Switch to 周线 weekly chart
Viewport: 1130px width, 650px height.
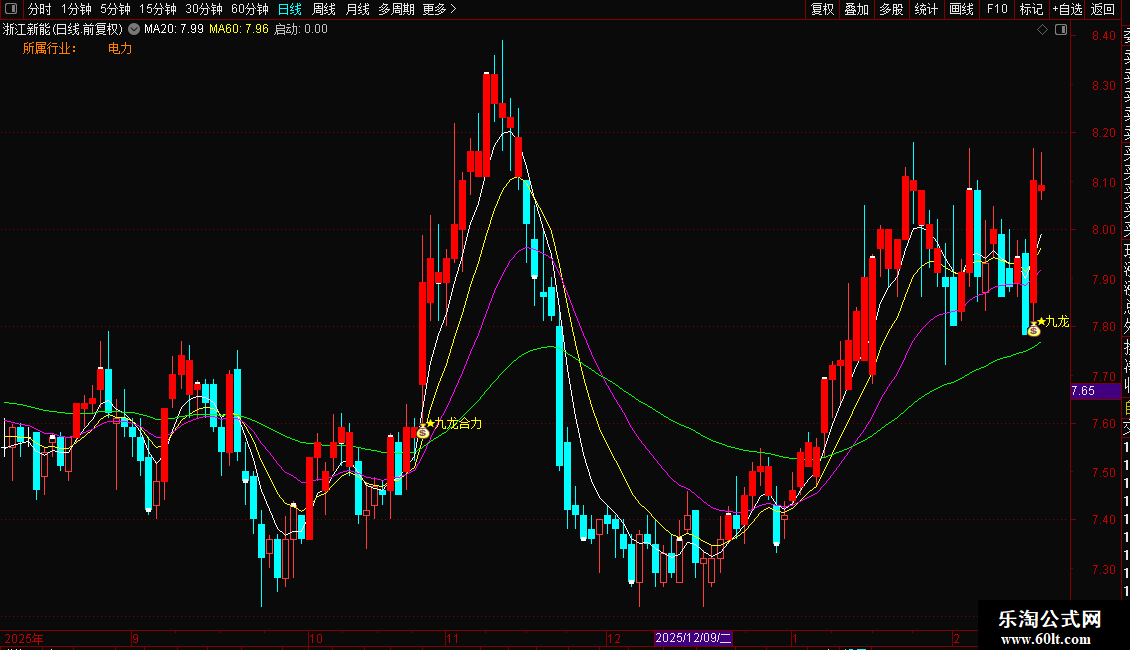point(324,9)
